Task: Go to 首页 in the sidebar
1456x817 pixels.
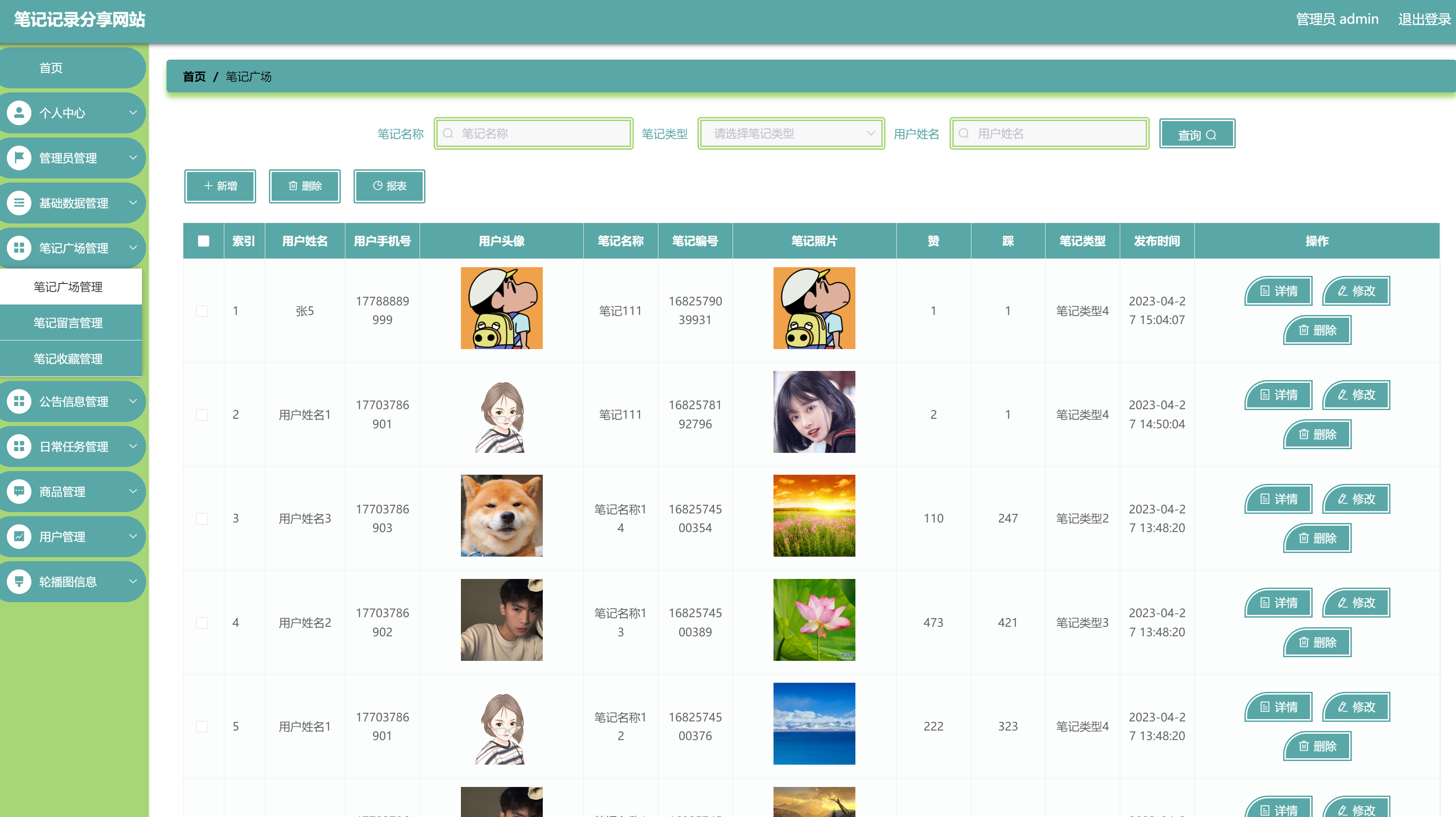Action: click(x=72, y=68)
